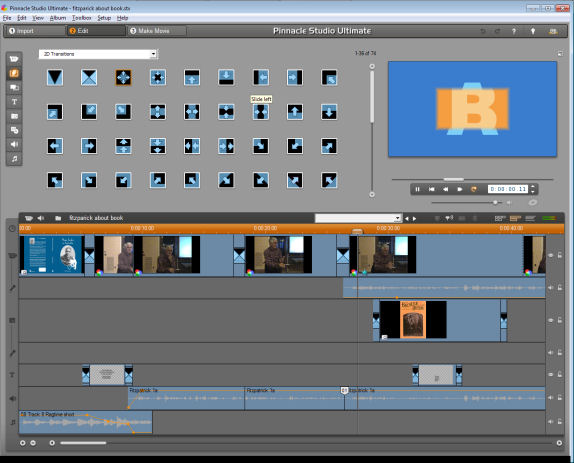Lock the main video track
The image size is (574, 463).
point(560,255)
